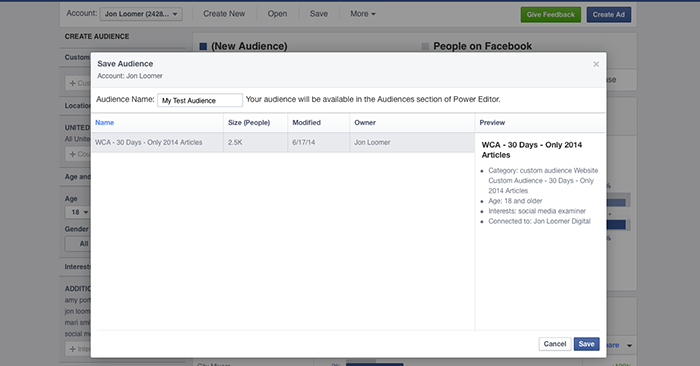This screenshot has width=700, height=366.
Task: Click the Gender All button behind dialog
Action: pos(79,244)
